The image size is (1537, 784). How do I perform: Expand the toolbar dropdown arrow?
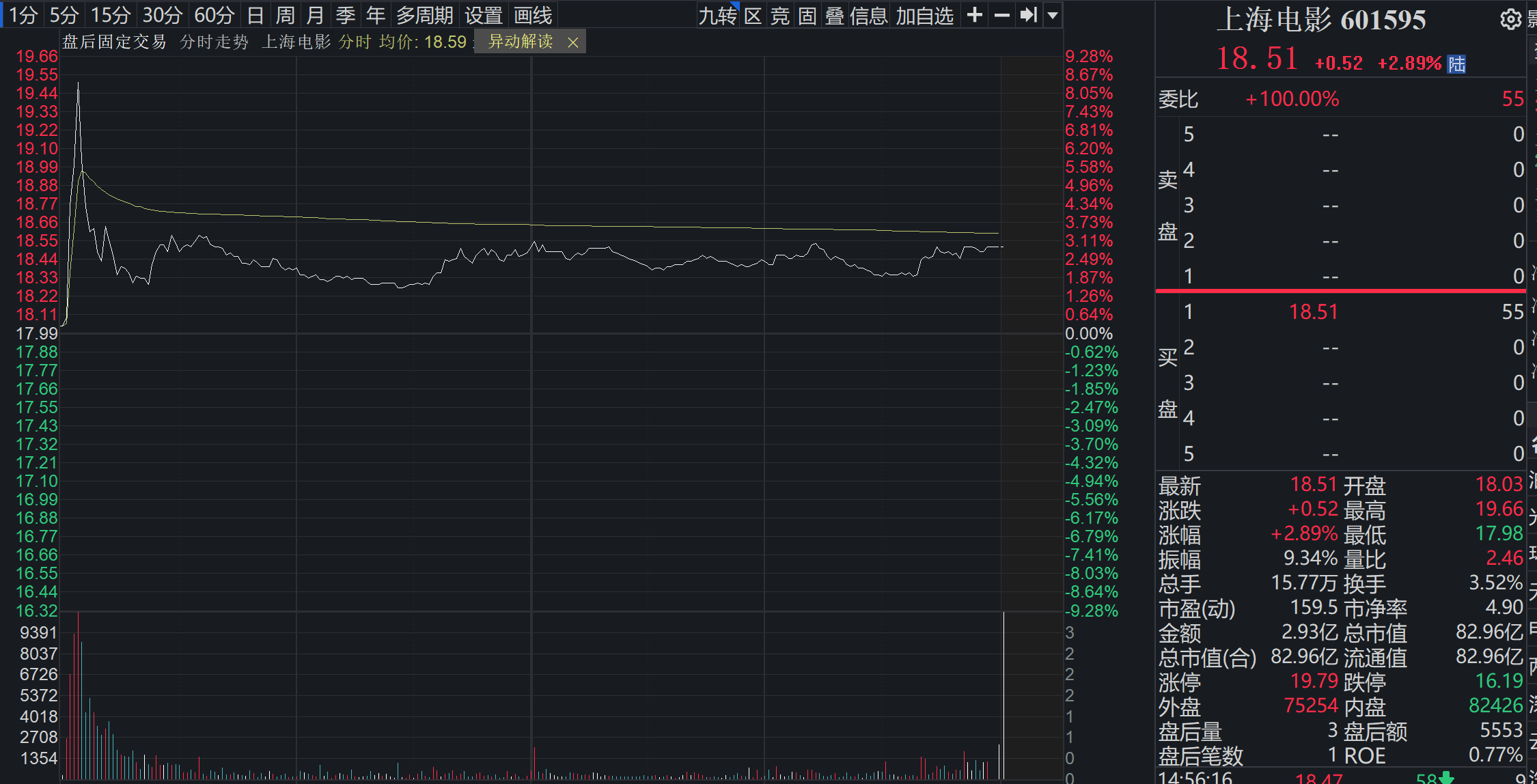1053,15
